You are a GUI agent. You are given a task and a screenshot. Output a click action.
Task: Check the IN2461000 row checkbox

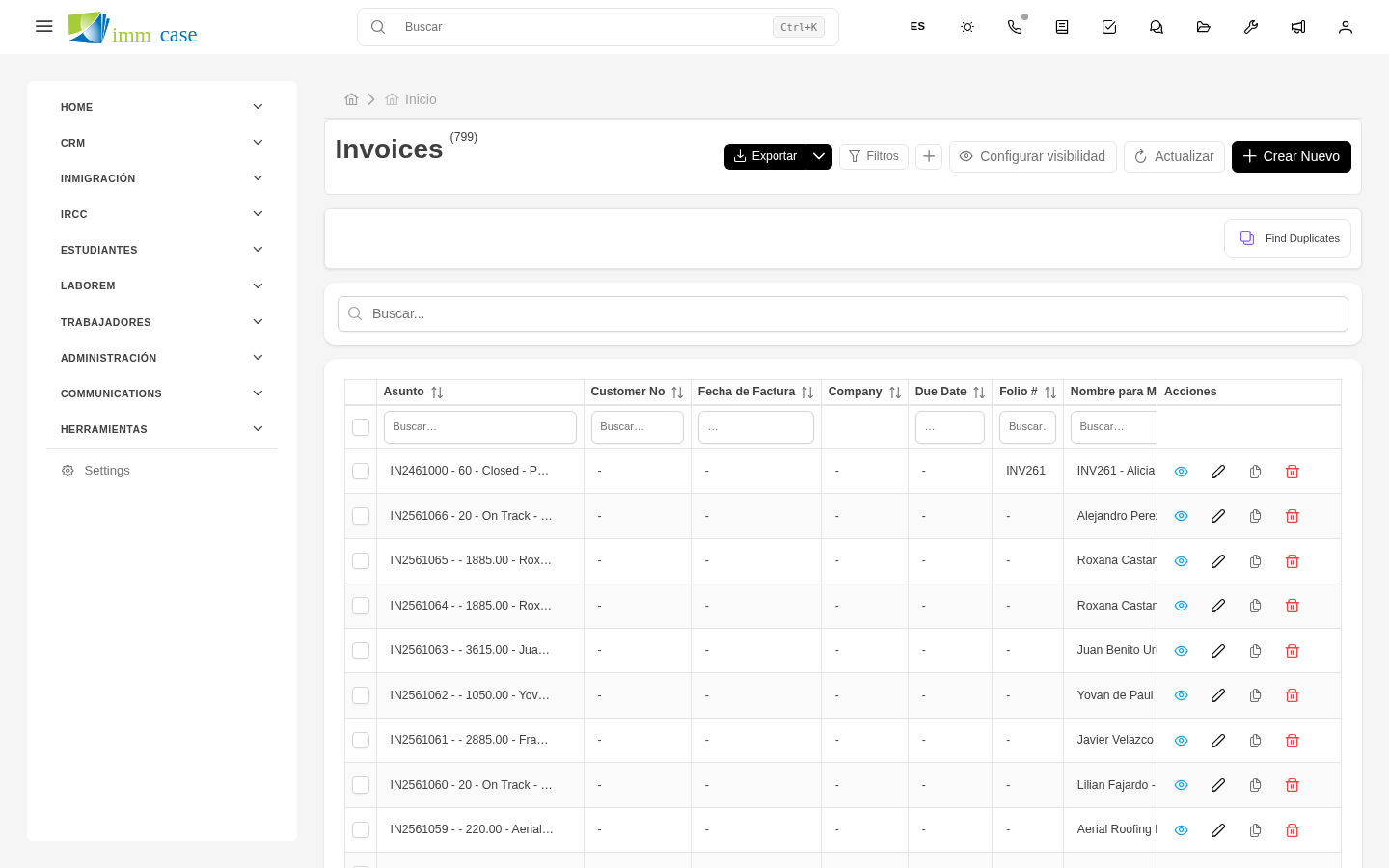pos(361,472)
